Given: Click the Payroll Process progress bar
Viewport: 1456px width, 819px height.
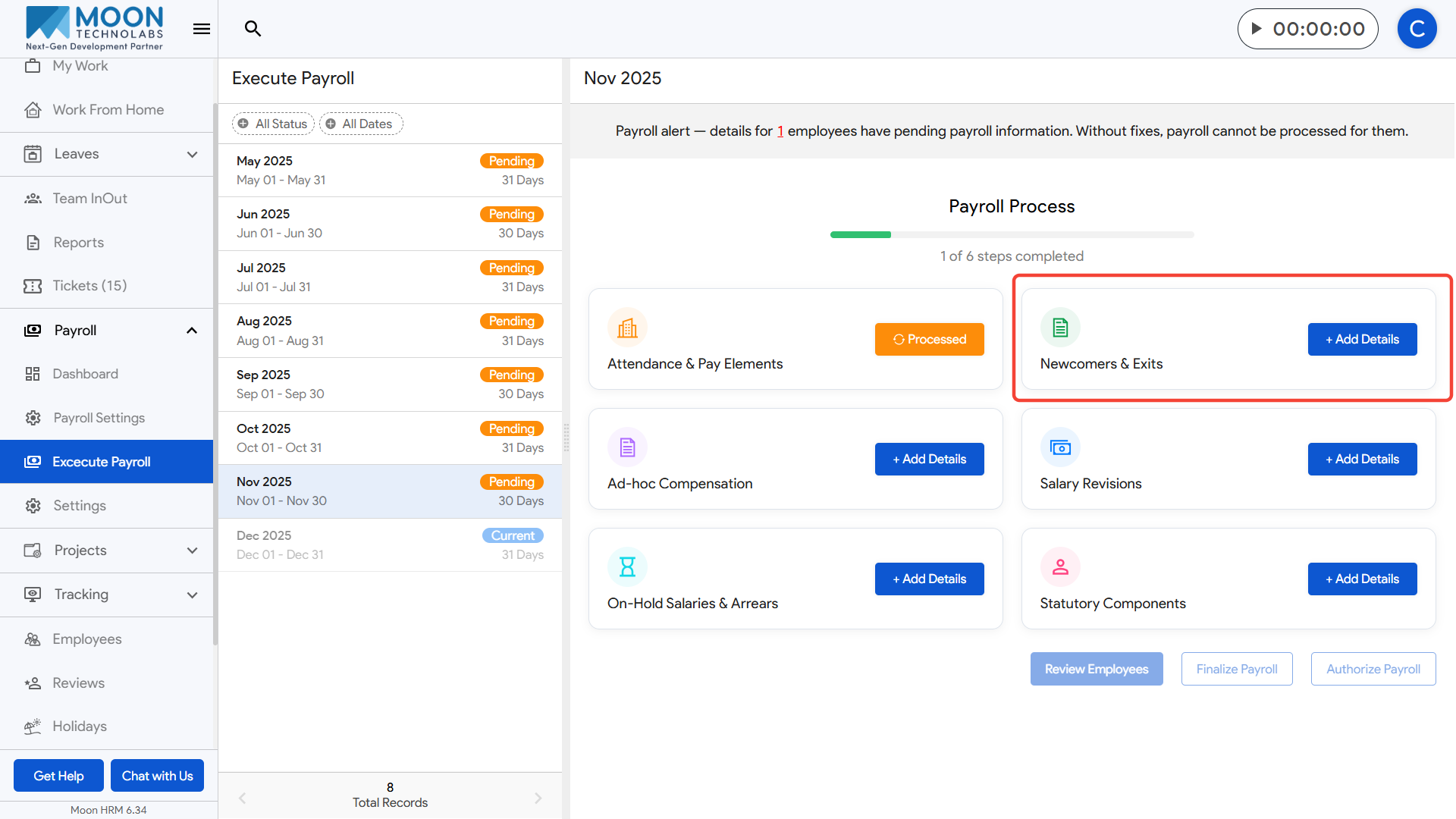Looking at the screenshot, I should (x=1012, y=235).
